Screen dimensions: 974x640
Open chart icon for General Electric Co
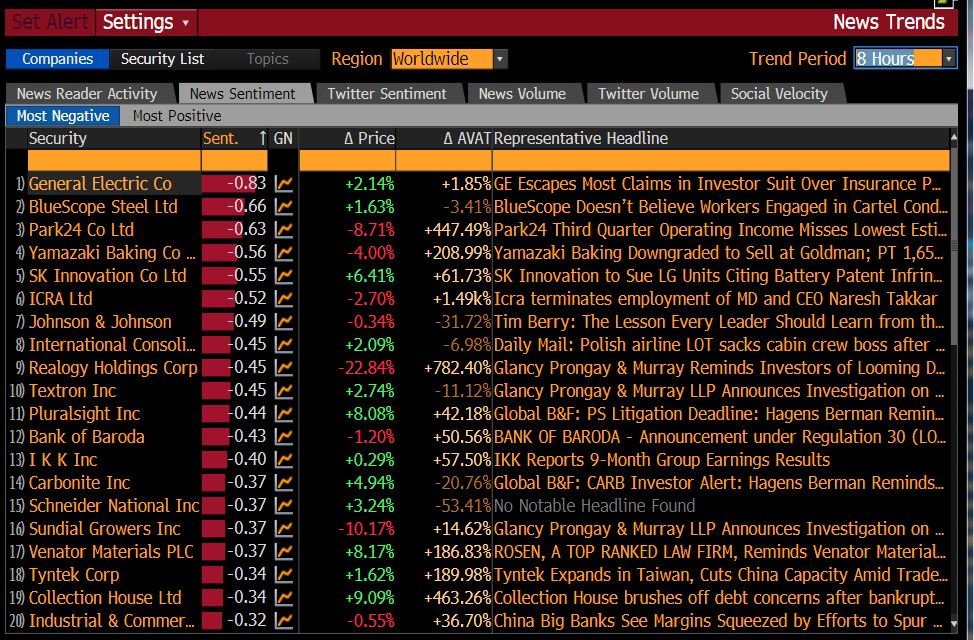[x=284, y=184]
